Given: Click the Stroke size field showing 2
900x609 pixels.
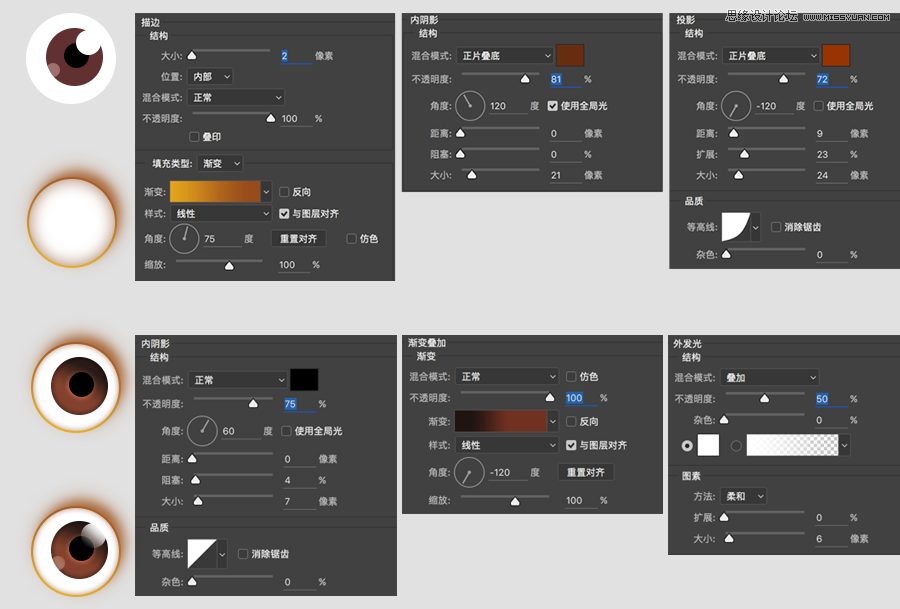Looking at the screenshot, I should 296,56.
